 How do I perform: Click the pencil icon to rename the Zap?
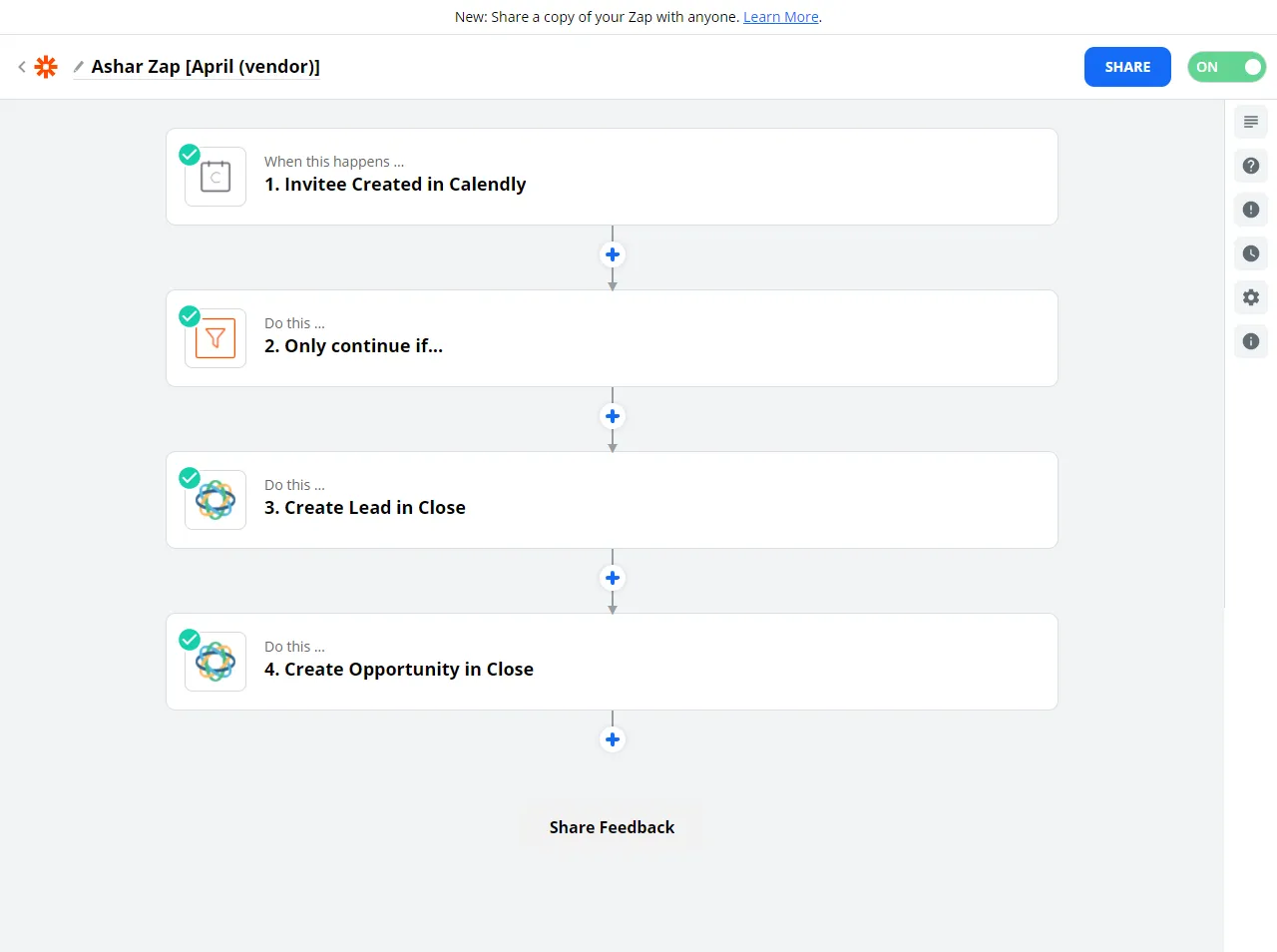pyautogui.click(x=79, y=67)
